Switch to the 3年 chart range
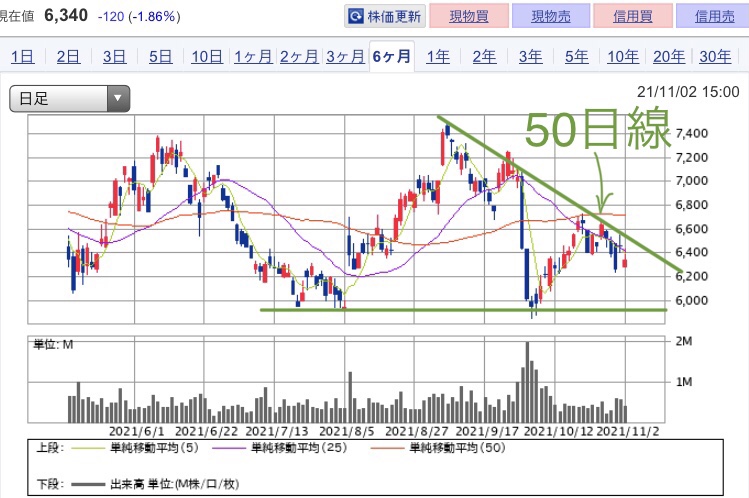The image size is (749, 498). [x=531, y=57]
